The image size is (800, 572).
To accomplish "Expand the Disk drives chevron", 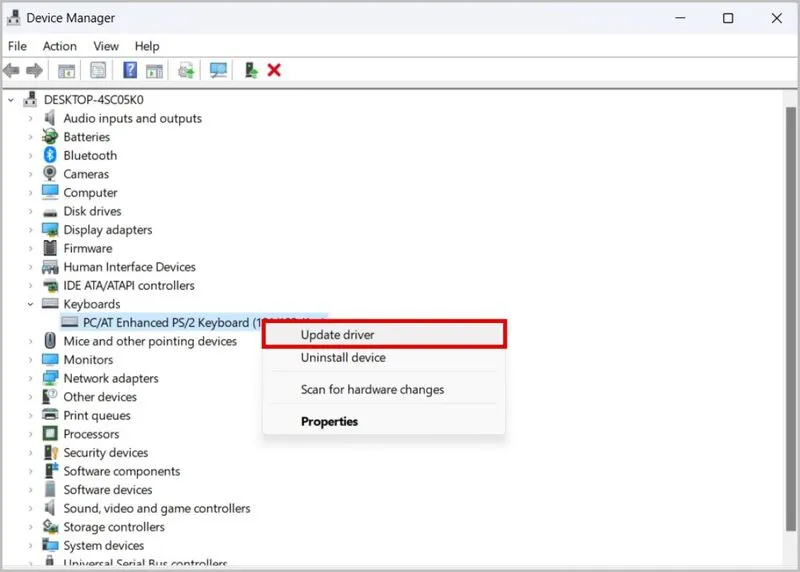I will click(31, 211).
